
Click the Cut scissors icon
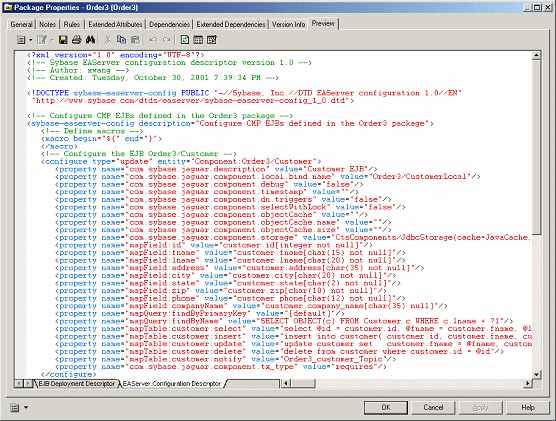(x=107, y=40)
